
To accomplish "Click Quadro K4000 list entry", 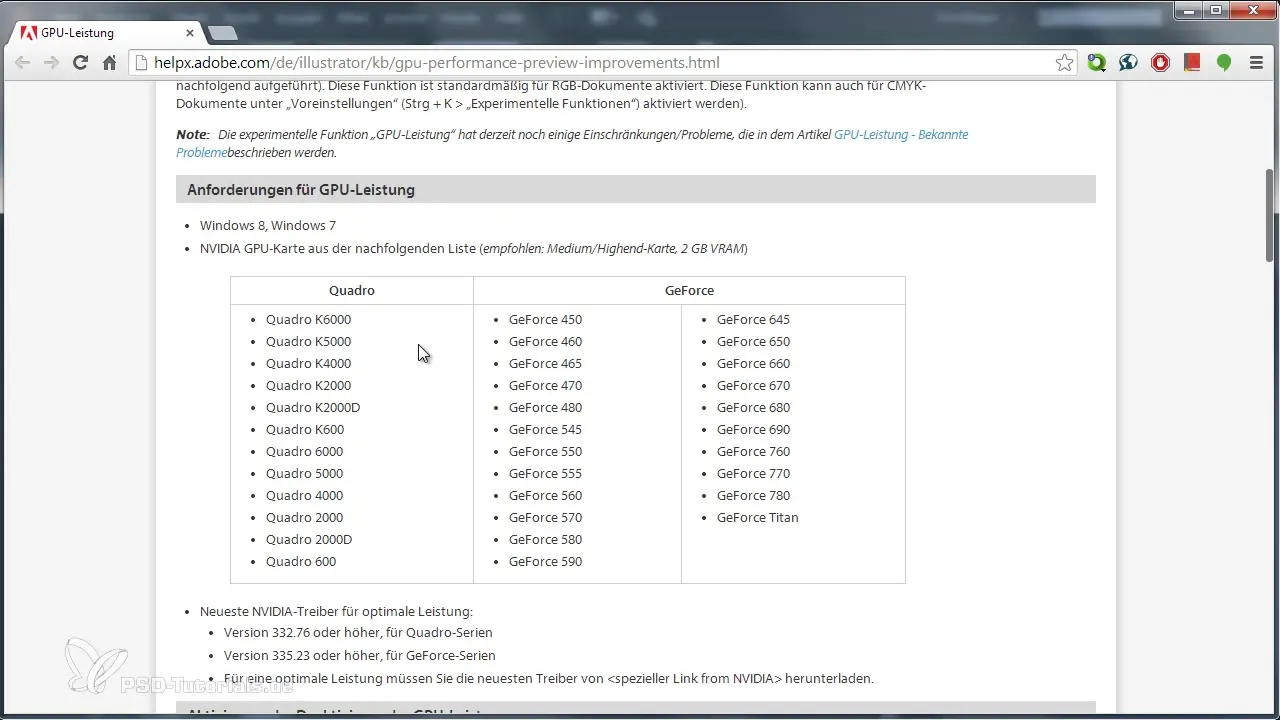I will (308, 364).
